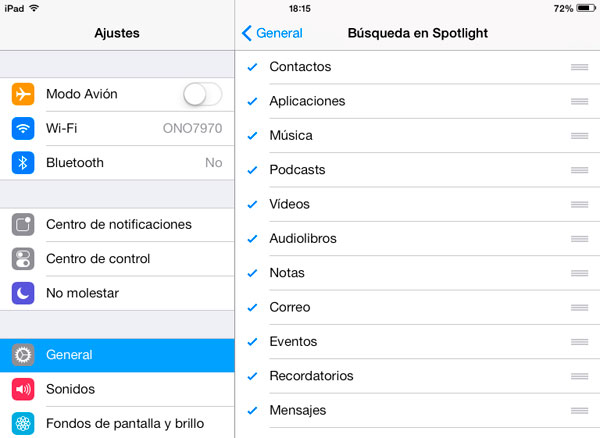
Task: Open Sonidos settings
Action: pyautogui.click(x=117, y=389)
